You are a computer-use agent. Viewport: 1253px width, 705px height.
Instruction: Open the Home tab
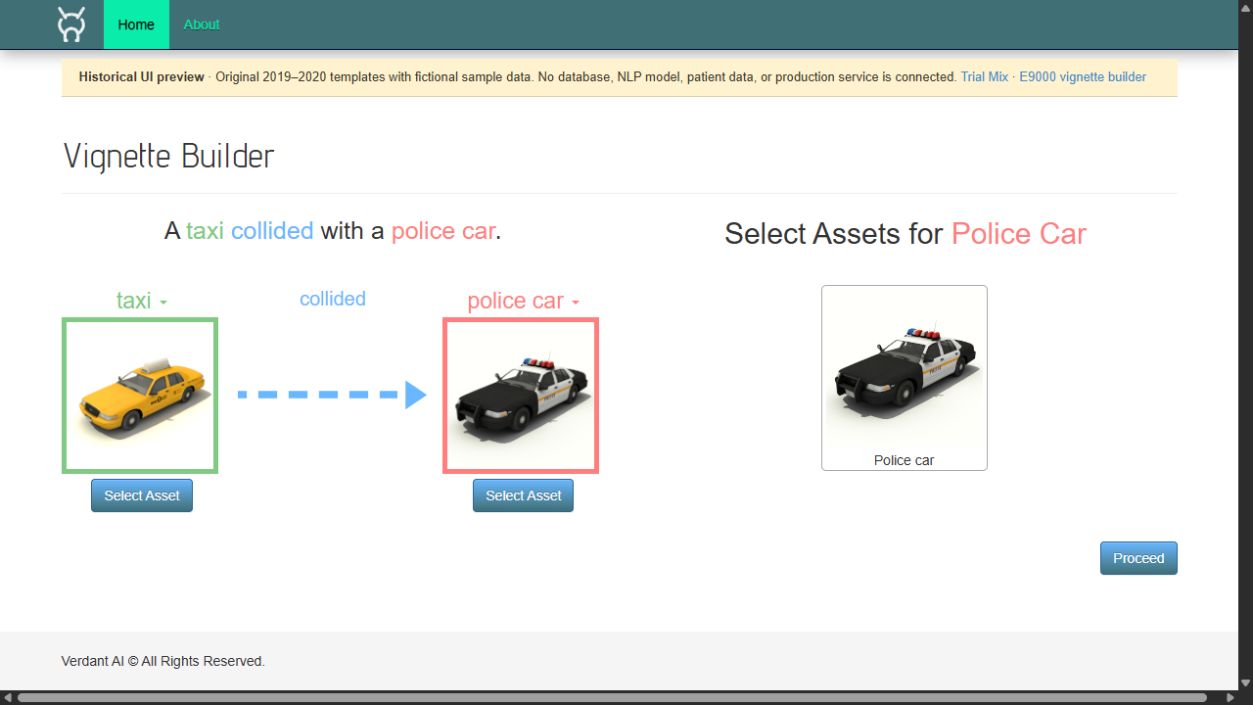tap(136, 24)
